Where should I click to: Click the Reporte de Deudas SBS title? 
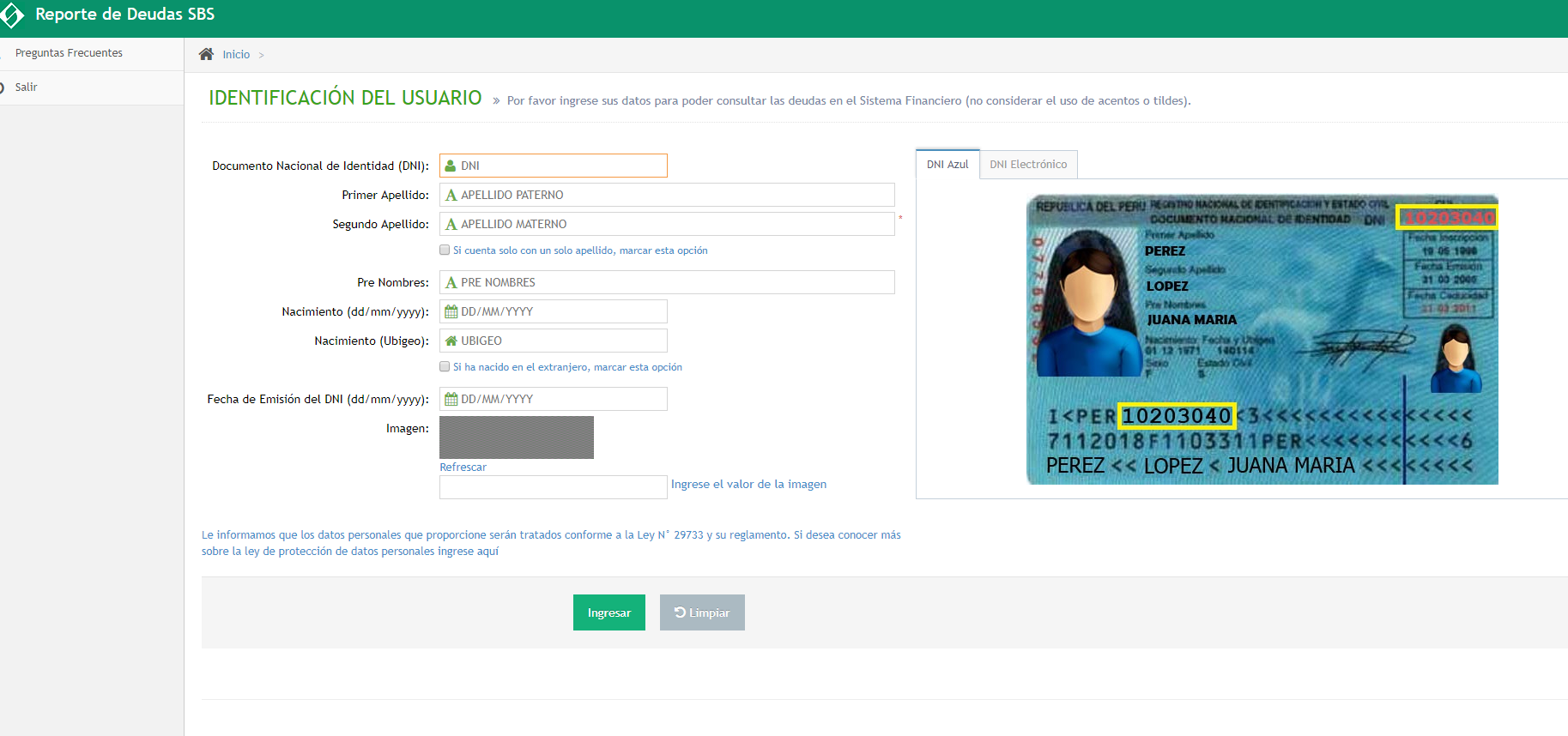(x=124, y=15)
